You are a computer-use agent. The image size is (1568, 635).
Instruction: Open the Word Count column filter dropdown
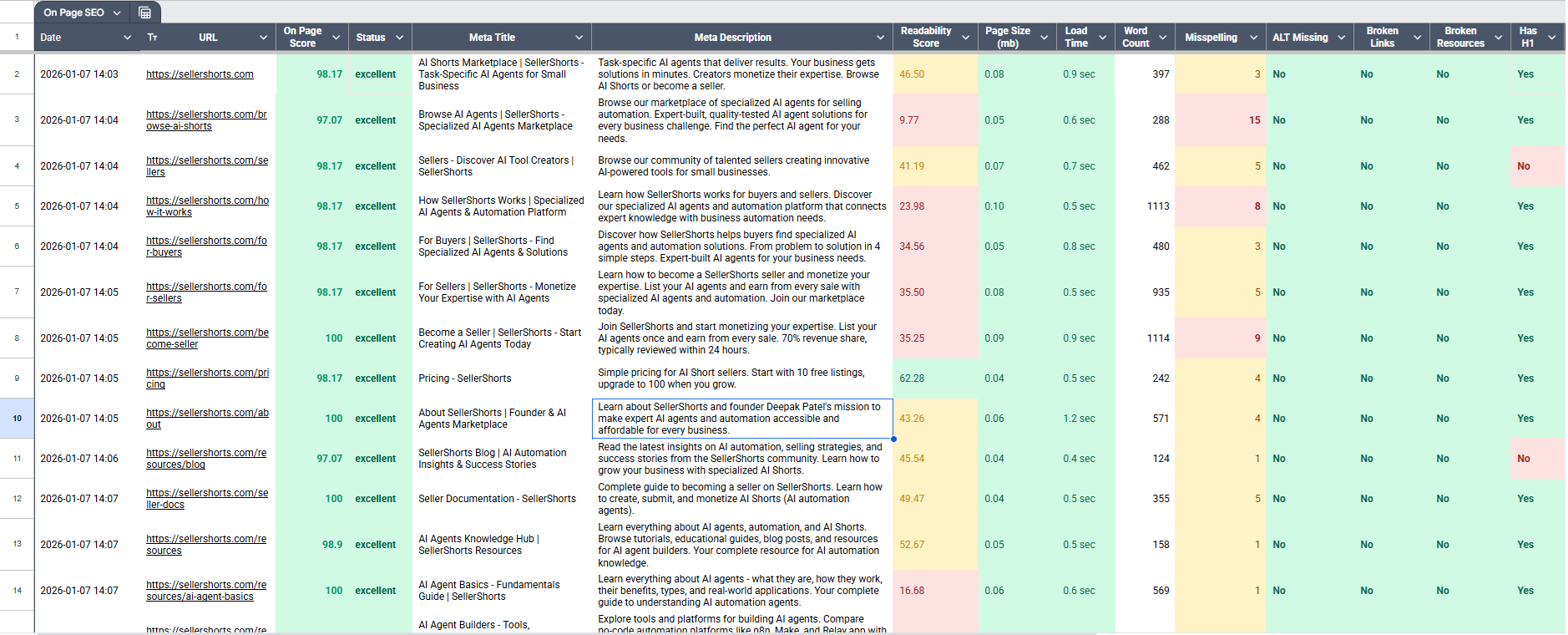(x=1162, y=38)
